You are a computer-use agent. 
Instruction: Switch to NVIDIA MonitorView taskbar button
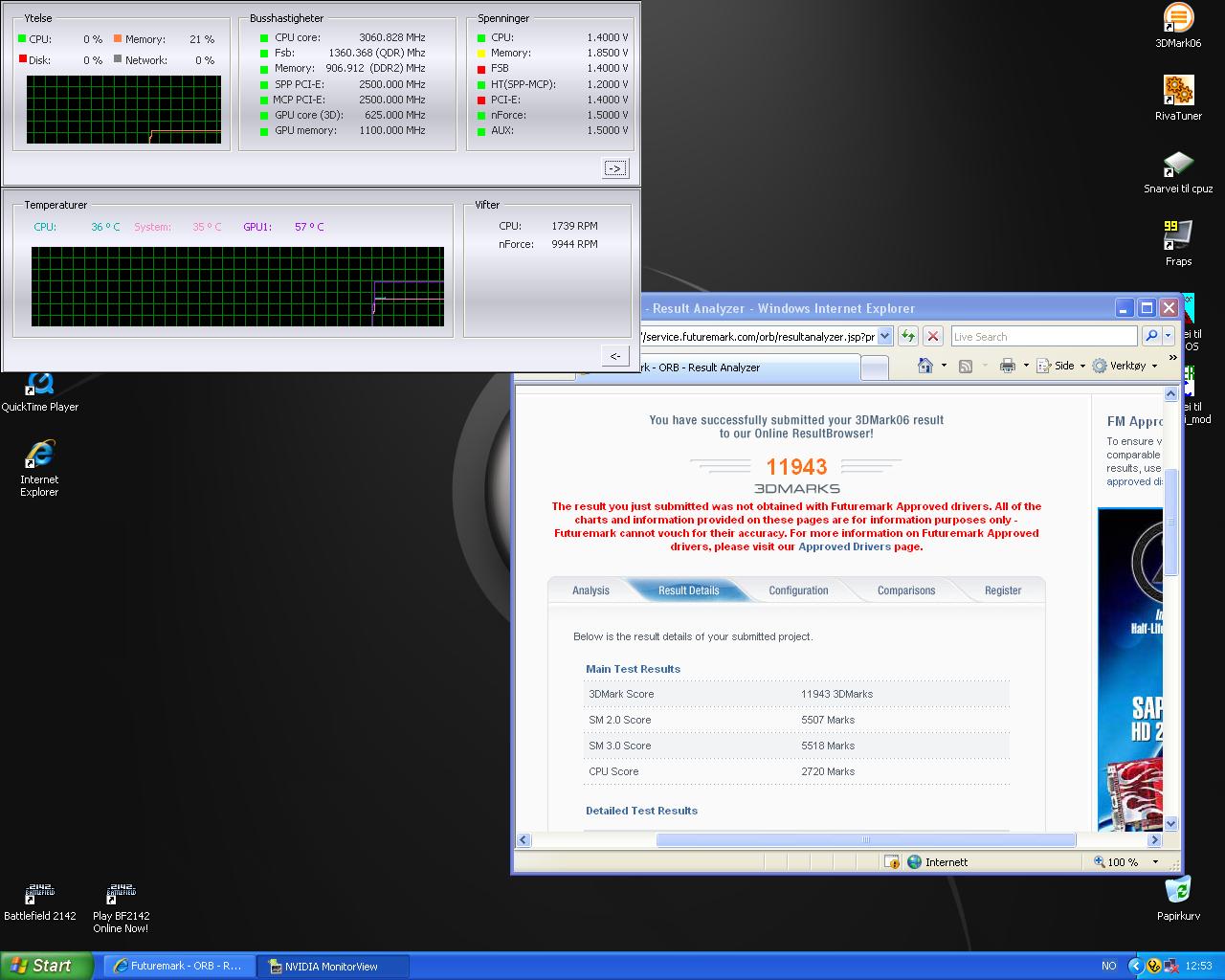click(x=333, y=966)
